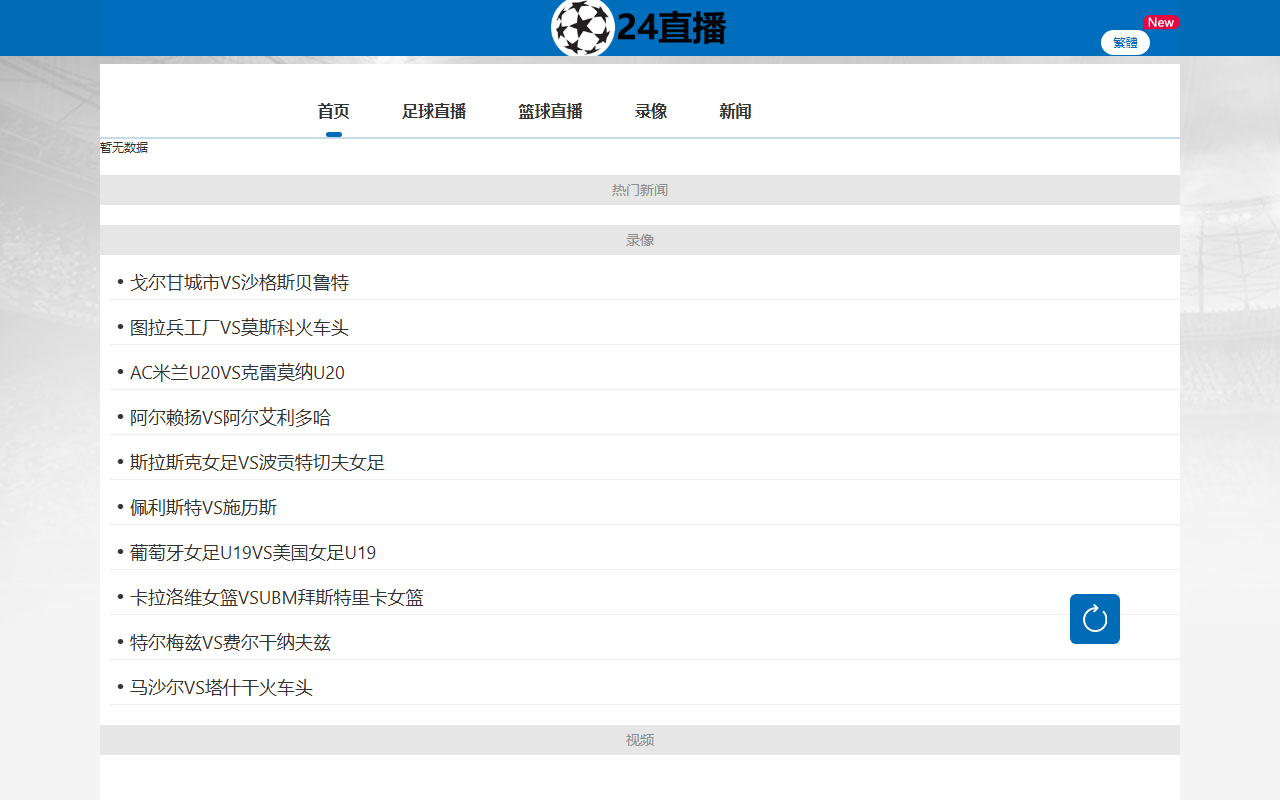The height and width of the screenshot is (800, 1280).
Task: Open 斯拉斯克女足VS波贡特切夫女足 link
Action: [257, 463]
